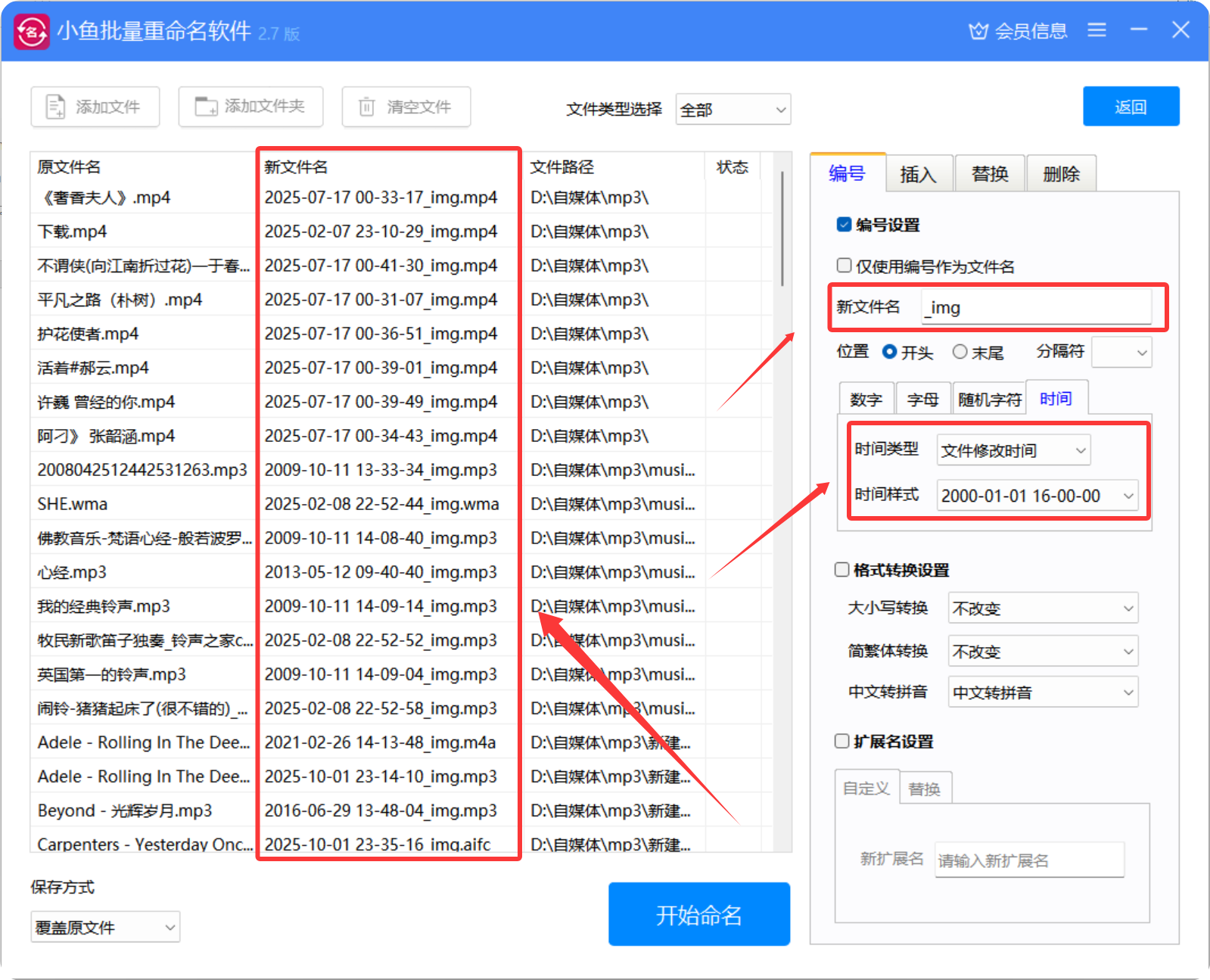Close the rename software window
1210x980 pixels.
[1180, 30]
